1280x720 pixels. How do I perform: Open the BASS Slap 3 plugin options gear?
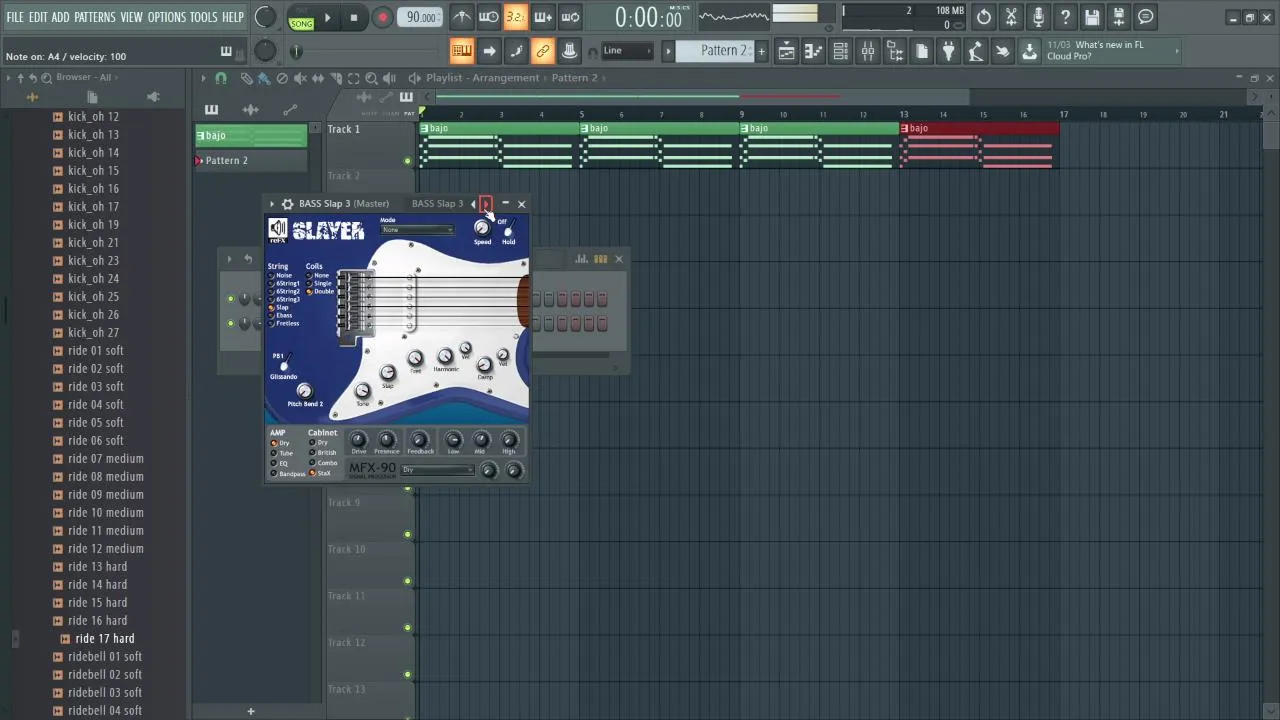(287, 204)
